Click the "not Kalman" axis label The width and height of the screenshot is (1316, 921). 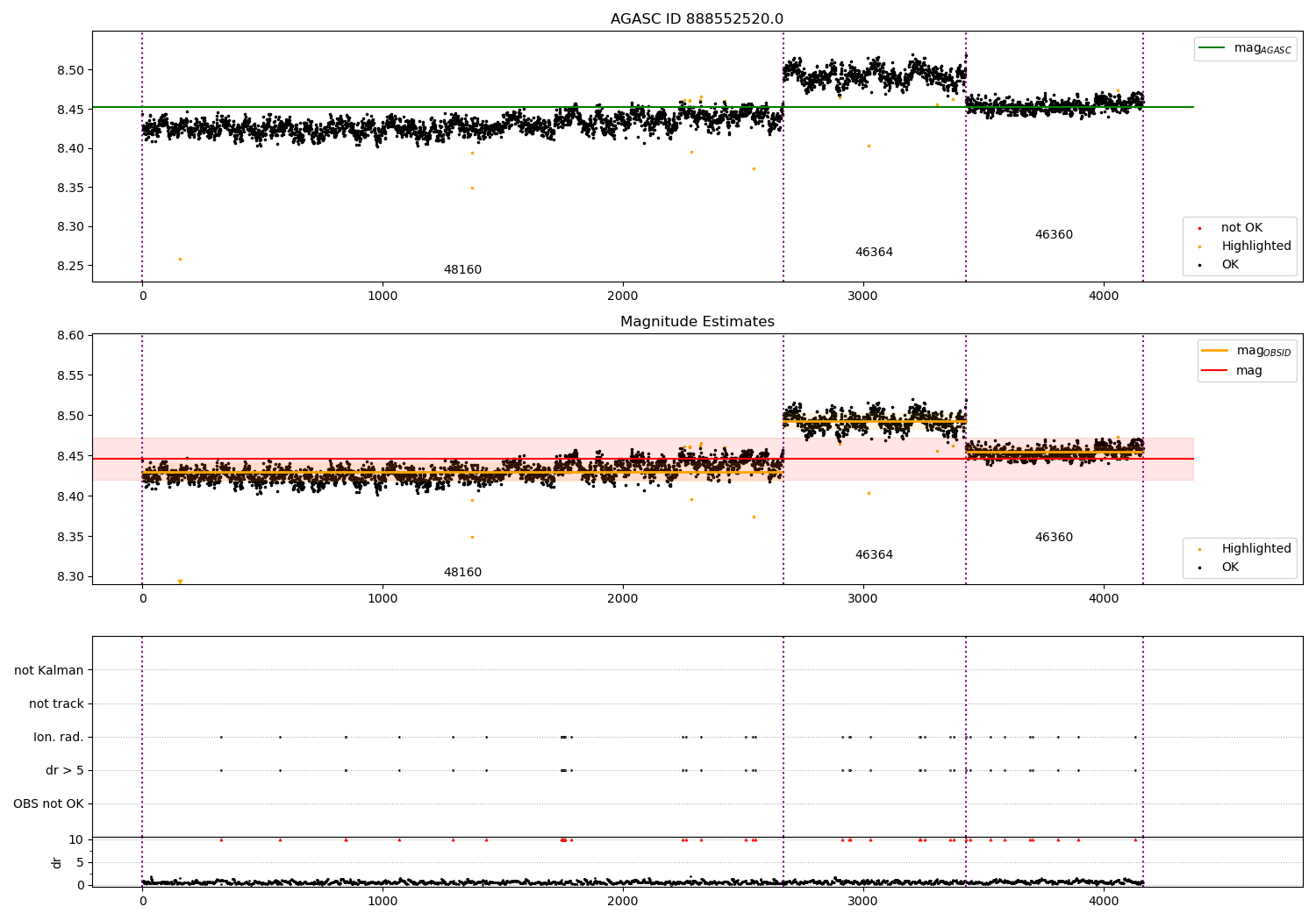tap(49, 671)
